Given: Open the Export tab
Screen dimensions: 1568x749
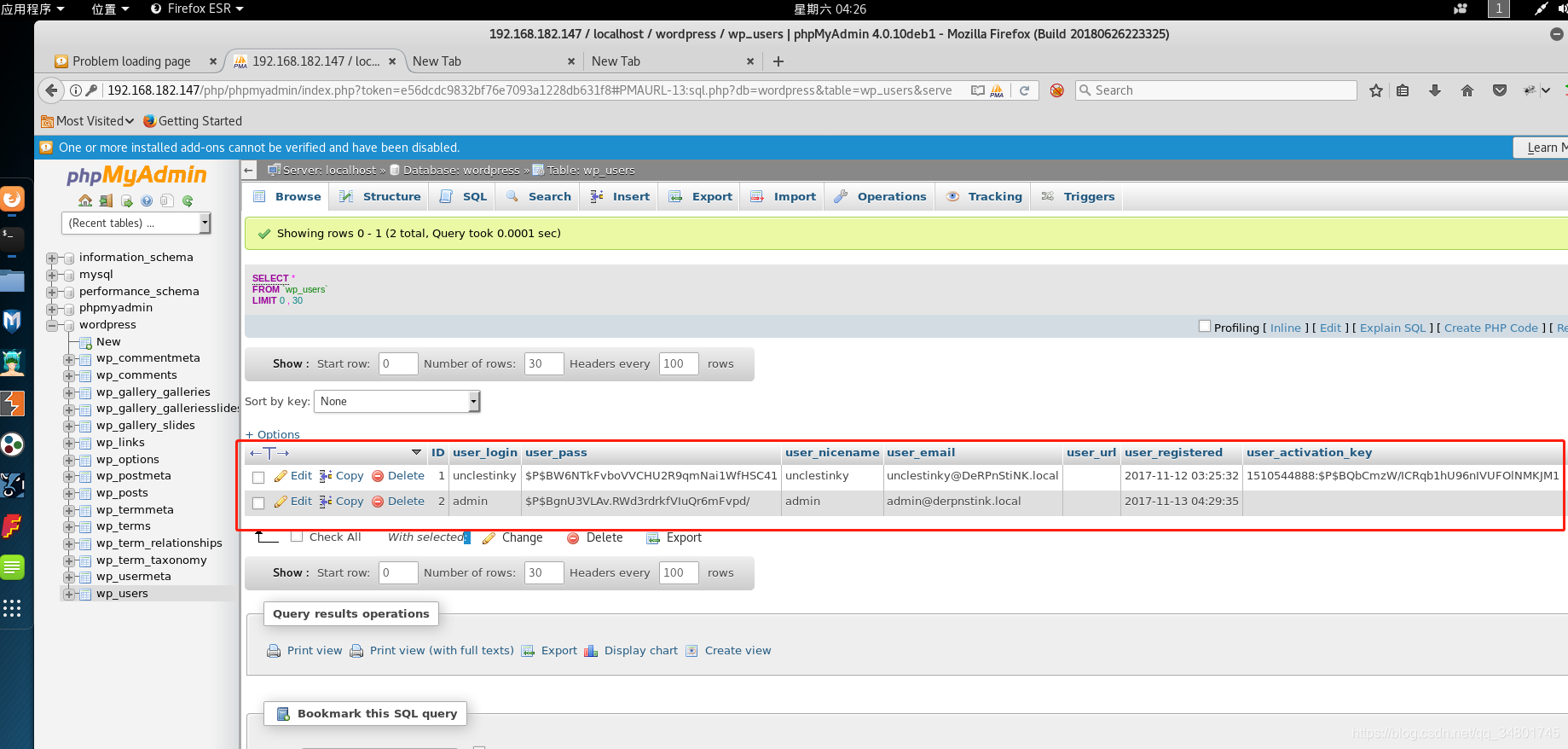Looking at the screenshot, I should tap(700, 197).
